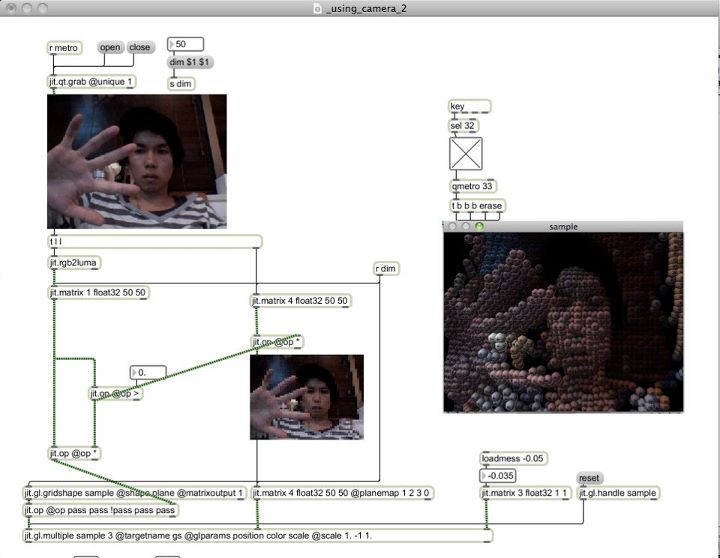The height and width of the screenshot is (558, 720).
Task: Select the number box showing 50
Action: point(186,44)
